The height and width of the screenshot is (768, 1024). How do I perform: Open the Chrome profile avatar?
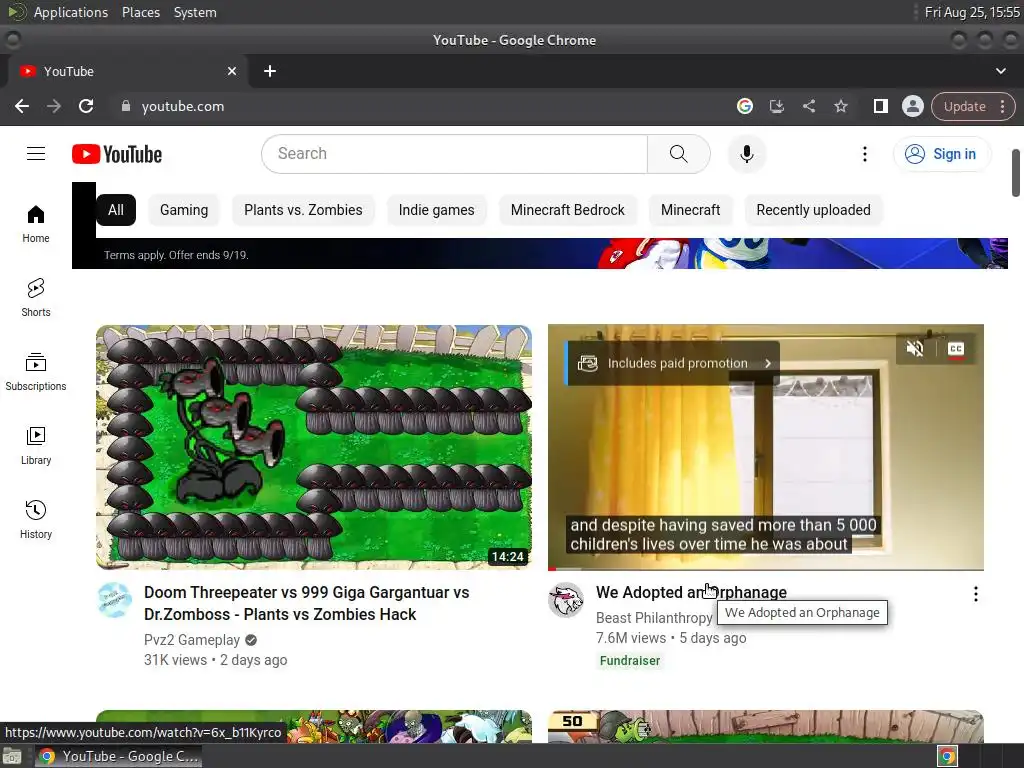coord(912,106)
